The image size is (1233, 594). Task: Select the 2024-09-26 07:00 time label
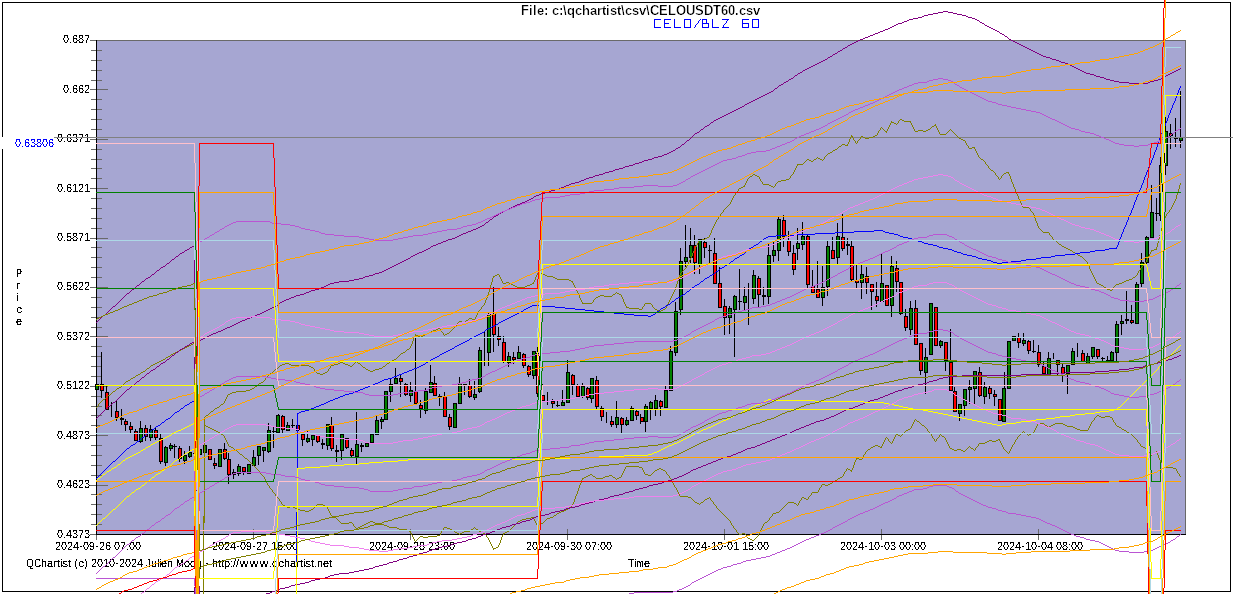pyautogui.click(x=97, y=546)
